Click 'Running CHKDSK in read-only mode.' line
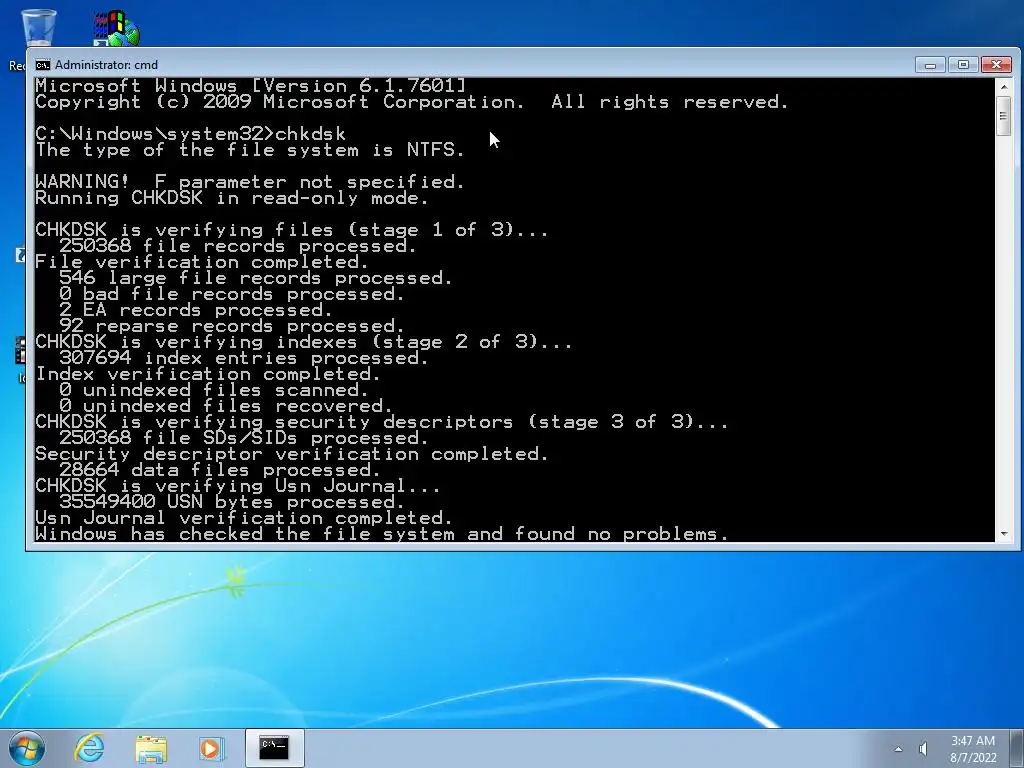The width and height of the screenshot is (1024, 768). 232,198
